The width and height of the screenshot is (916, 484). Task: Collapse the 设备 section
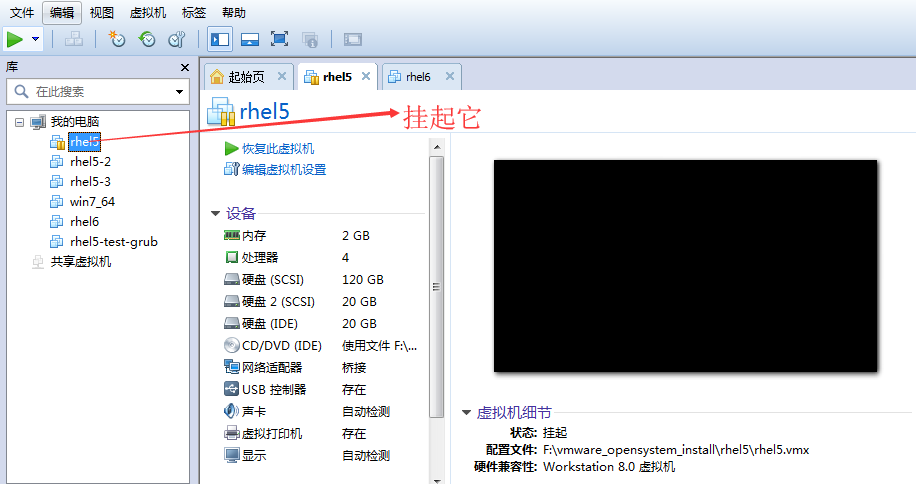pyautogui.click(x=215, y=214)
